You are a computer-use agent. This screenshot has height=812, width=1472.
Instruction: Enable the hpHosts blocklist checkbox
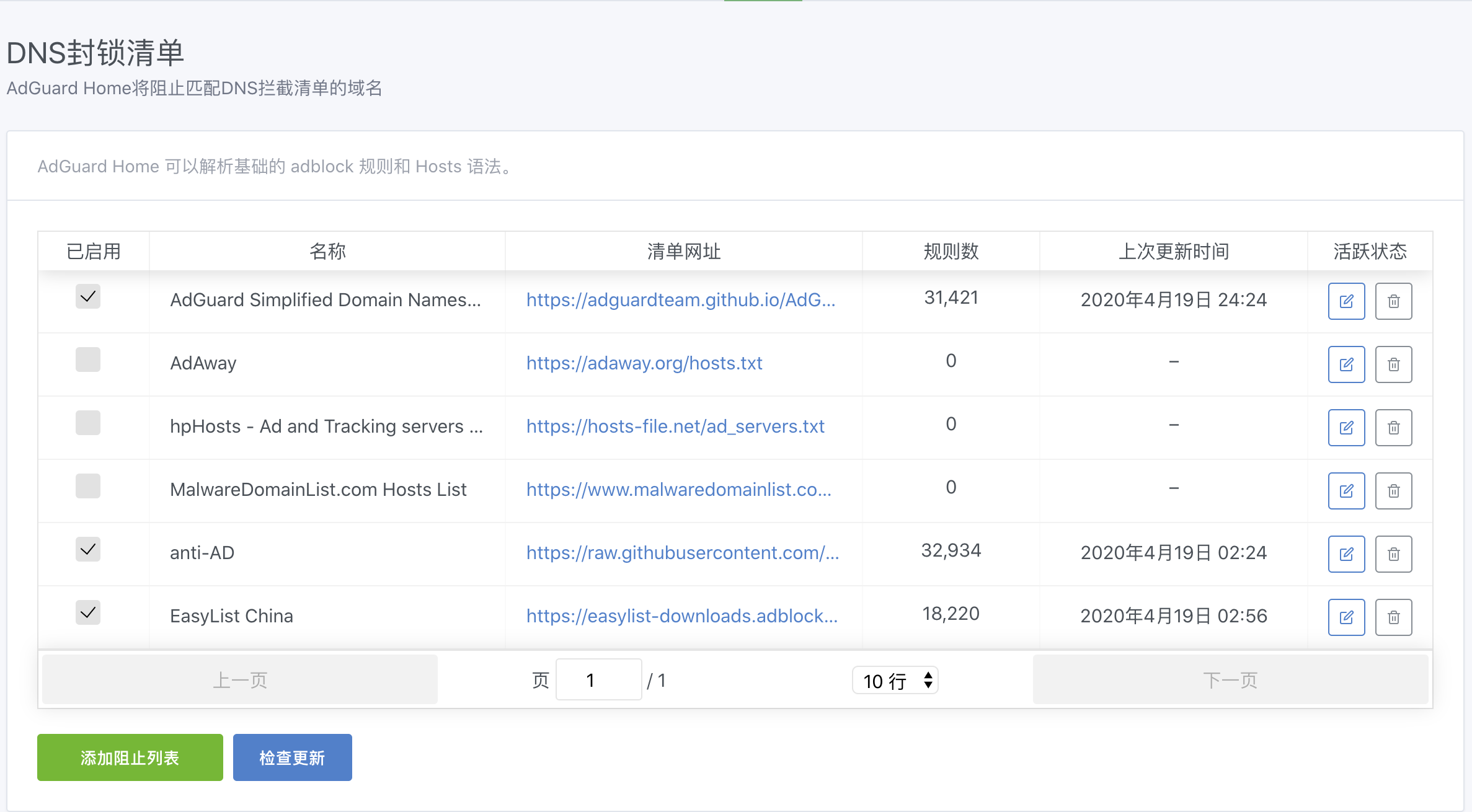coord(88,423)
